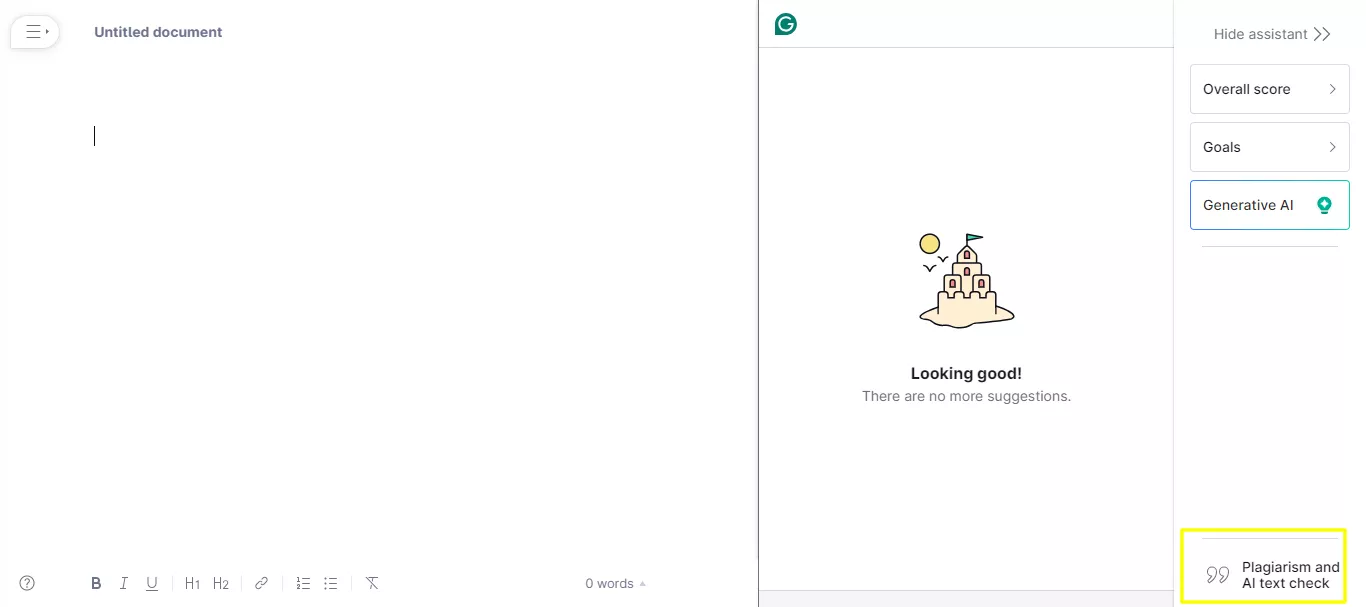This screenshot has width=1366, height=607.
Task: Click the premium icon next to Generative AI
Action: point(1324,204)
